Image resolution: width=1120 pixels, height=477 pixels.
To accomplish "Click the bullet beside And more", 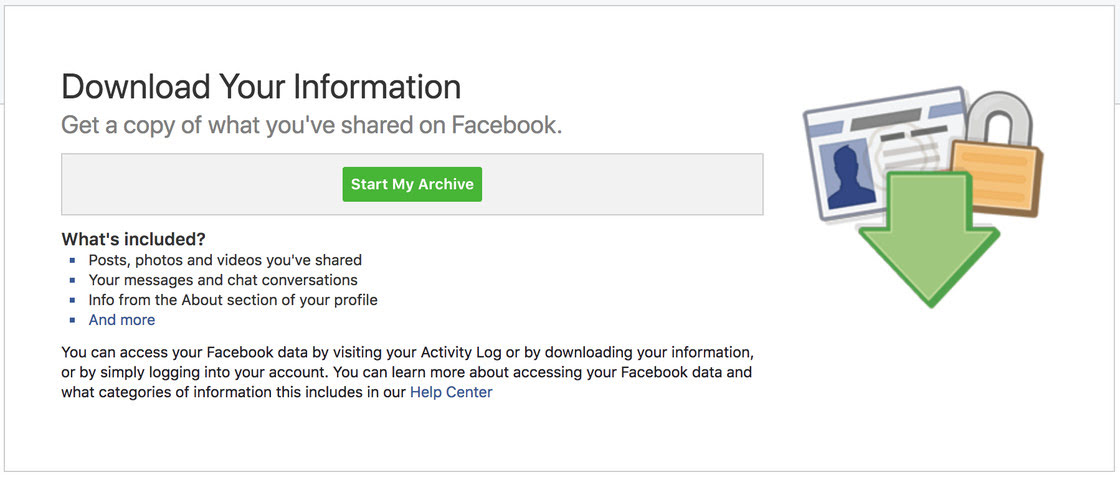I will (73, 320).
